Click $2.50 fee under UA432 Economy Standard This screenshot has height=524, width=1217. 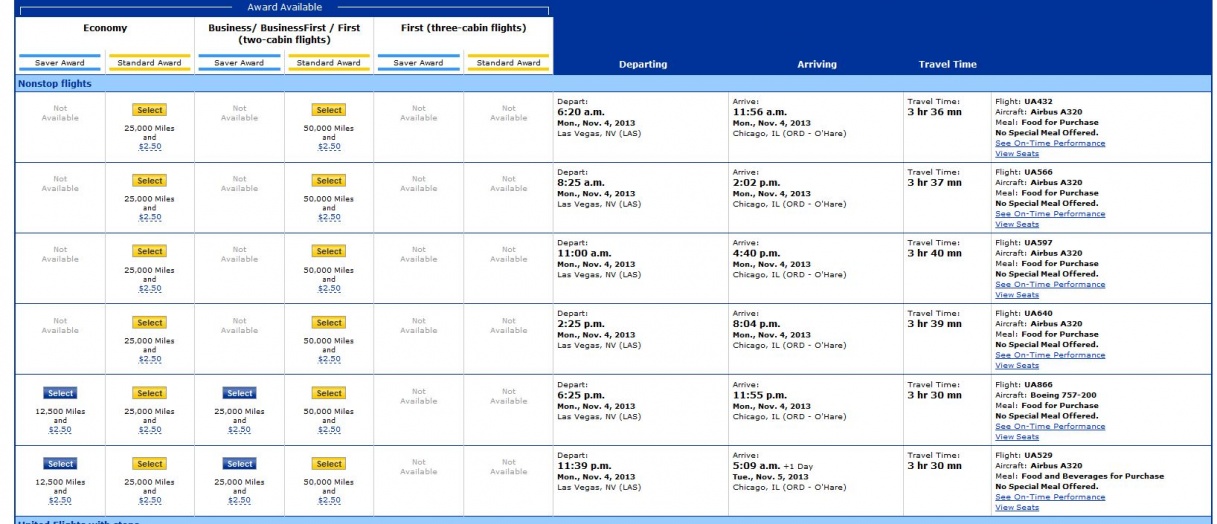point(150,146)
